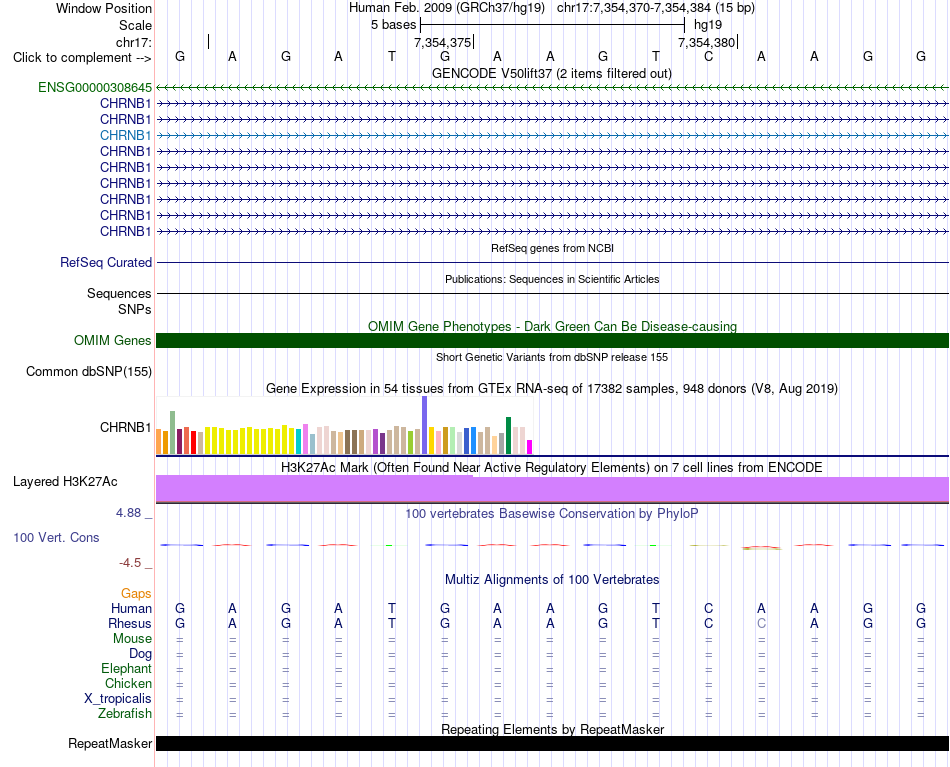
Task: Click the 7,354,375 position marker
Action: coord(443,42)
